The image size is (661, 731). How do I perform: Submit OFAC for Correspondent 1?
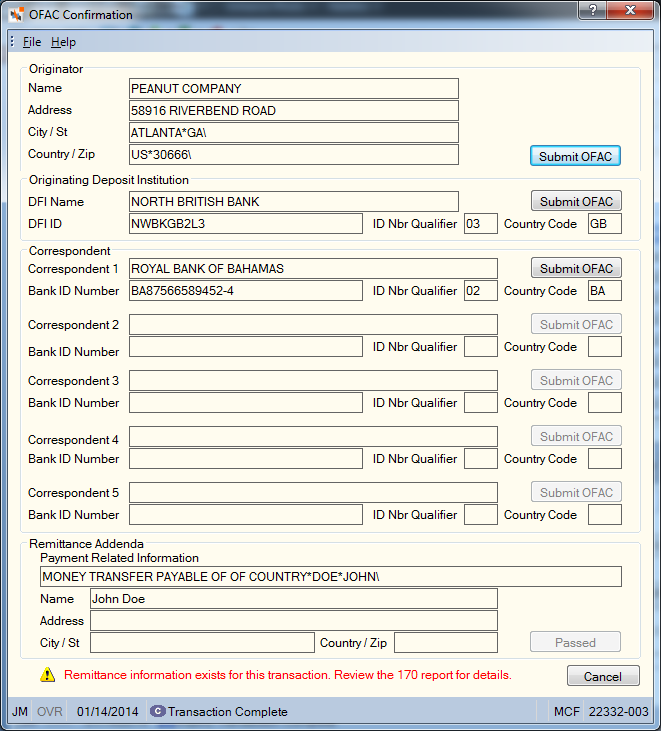coord(576,268)
